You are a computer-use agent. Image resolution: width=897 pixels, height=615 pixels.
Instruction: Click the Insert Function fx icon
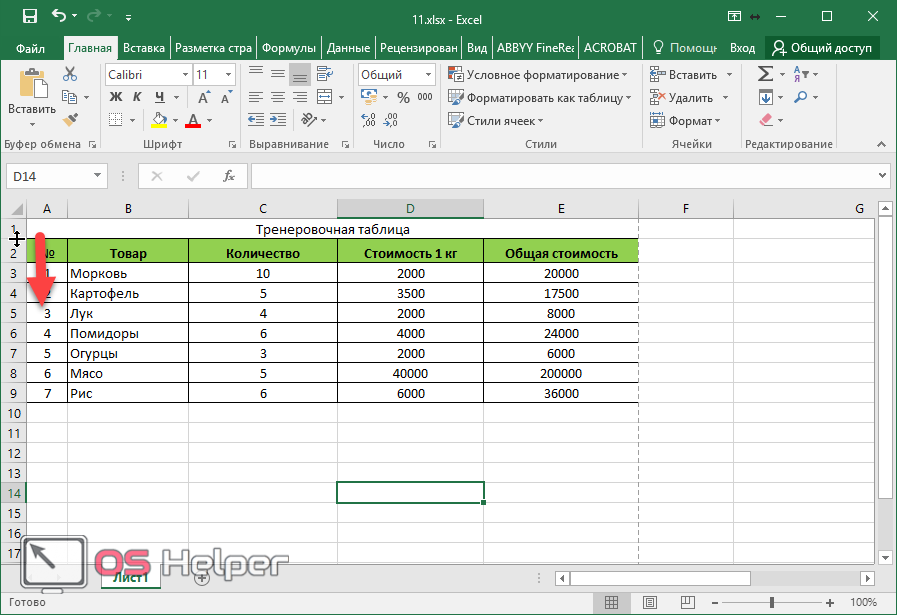(229, 176)
